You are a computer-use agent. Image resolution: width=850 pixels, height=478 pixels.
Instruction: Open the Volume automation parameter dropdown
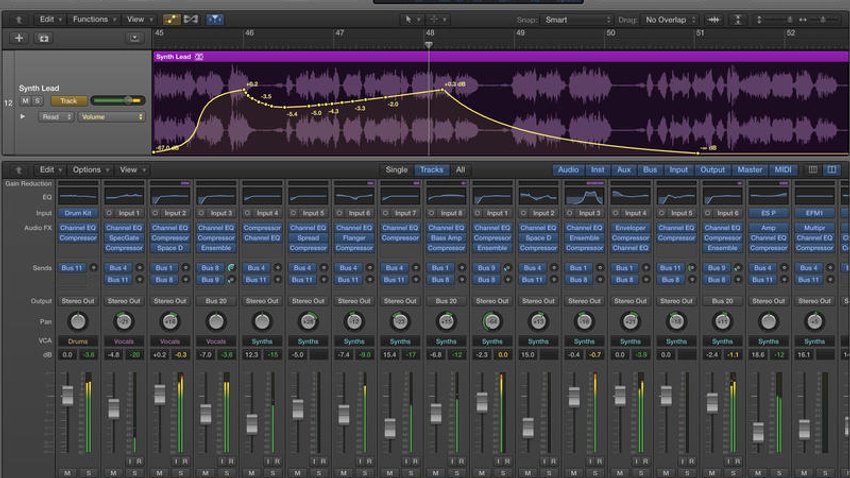pos(111,117)
